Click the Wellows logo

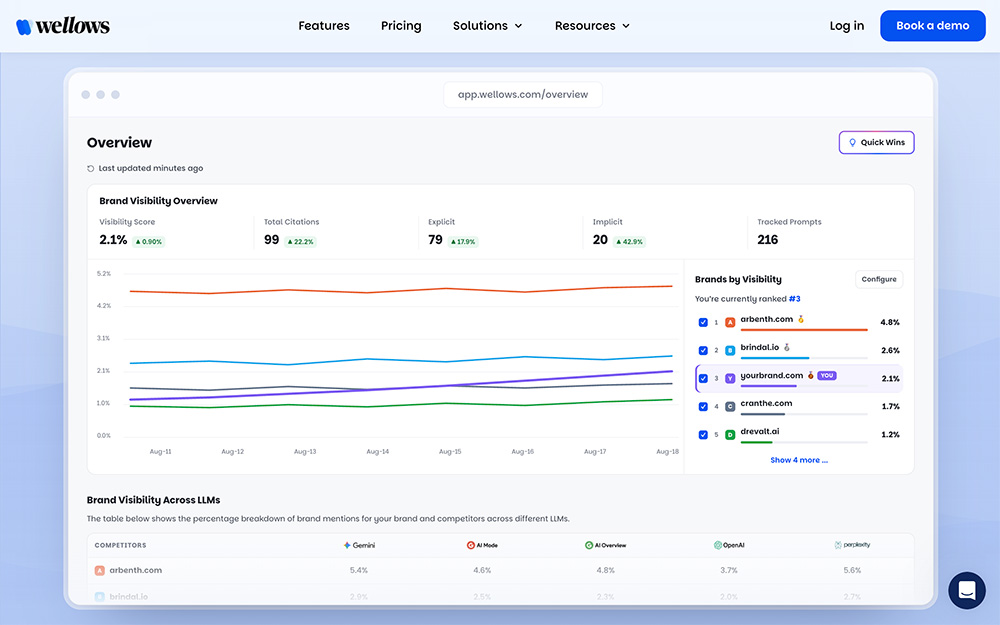[62, 26]
